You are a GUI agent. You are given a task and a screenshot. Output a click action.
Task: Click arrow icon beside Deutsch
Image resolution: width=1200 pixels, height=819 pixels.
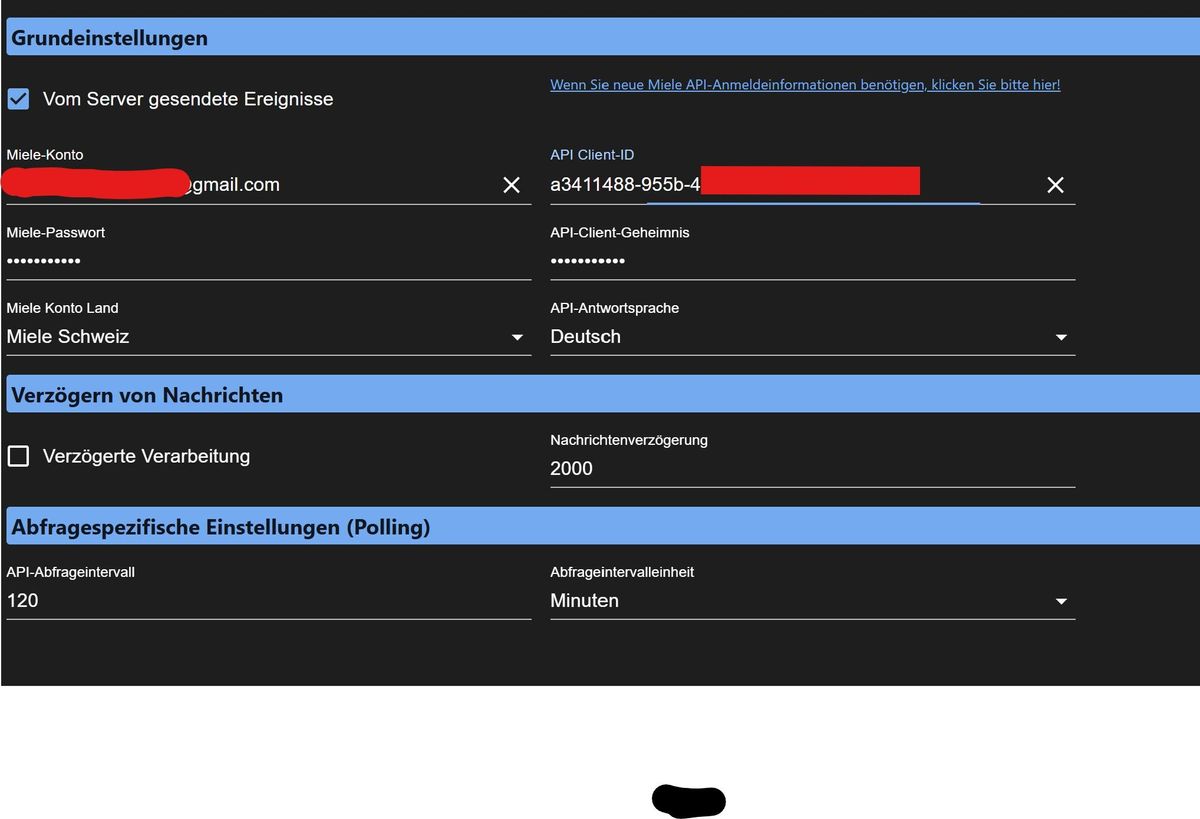pos(1061,338)
